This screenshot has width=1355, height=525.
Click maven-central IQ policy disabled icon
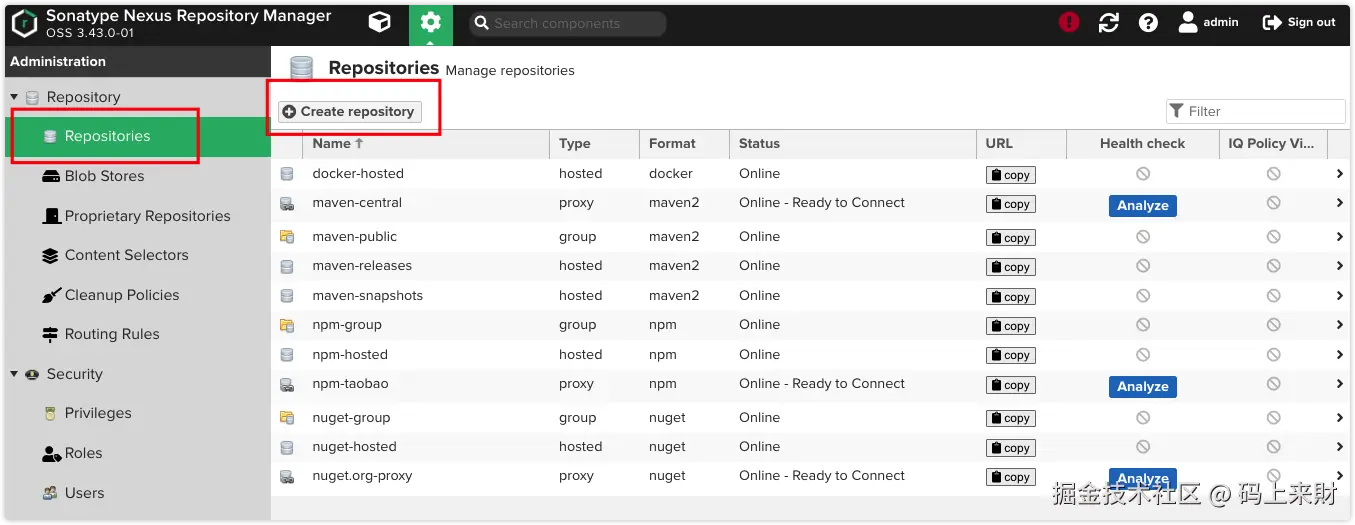pos(1274,203)
